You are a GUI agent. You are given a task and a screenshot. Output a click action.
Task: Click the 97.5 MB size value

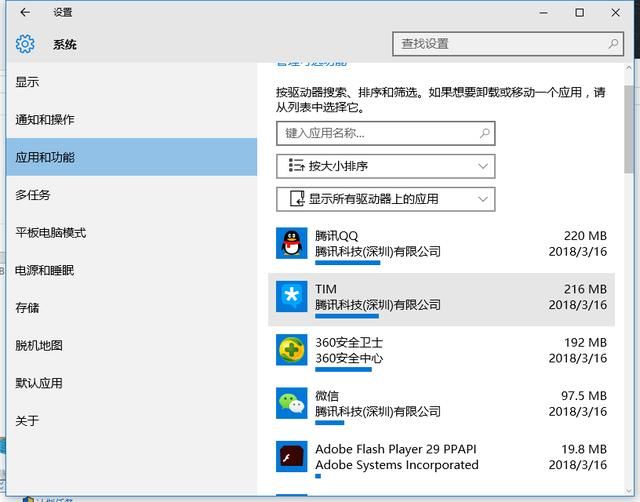click(584, 396)
